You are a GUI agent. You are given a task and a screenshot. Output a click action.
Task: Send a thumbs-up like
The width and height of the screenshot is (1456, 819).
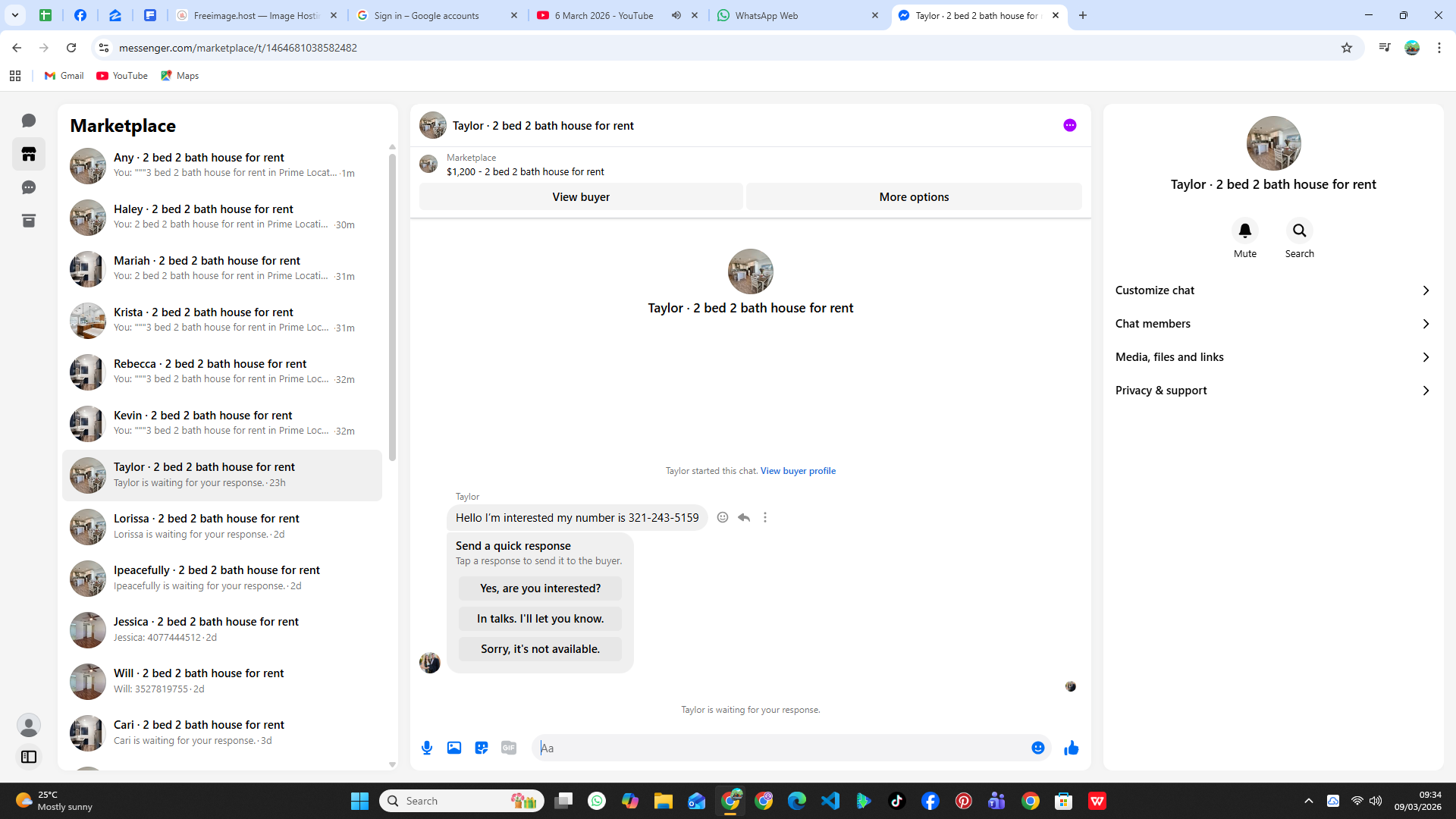tap(1071, 748)
